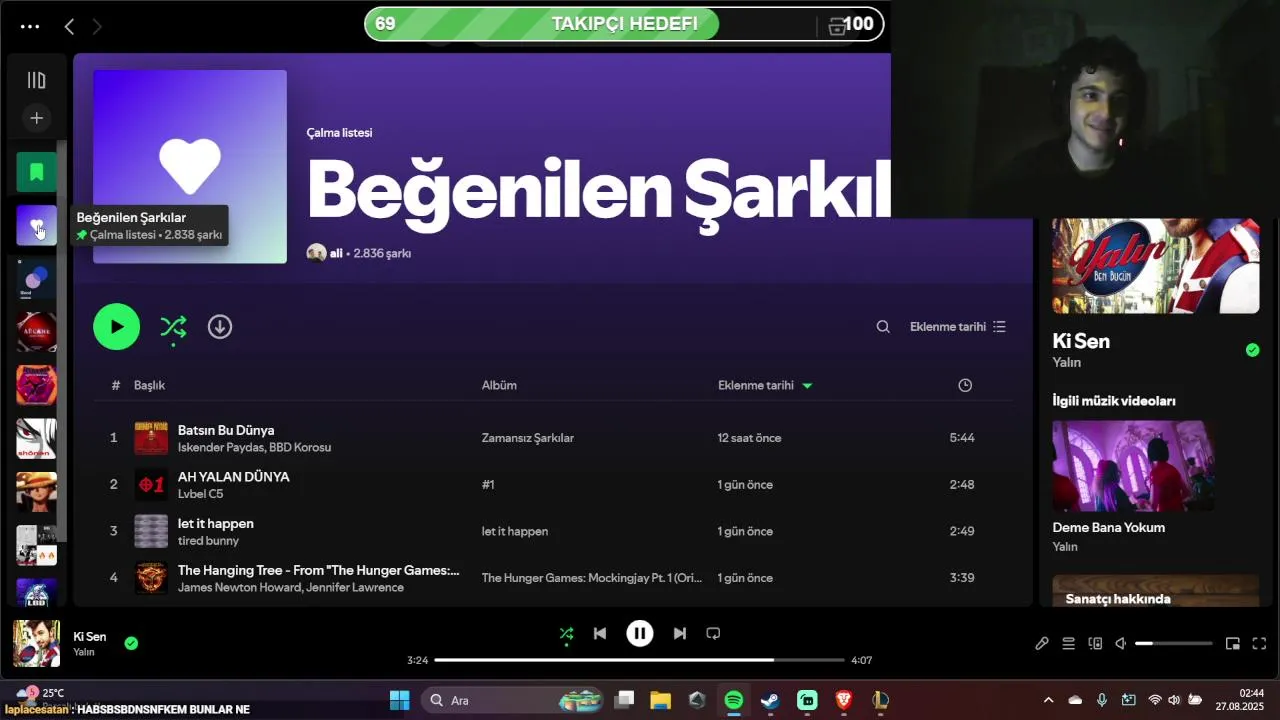Open the three-dot app menu

30,27
